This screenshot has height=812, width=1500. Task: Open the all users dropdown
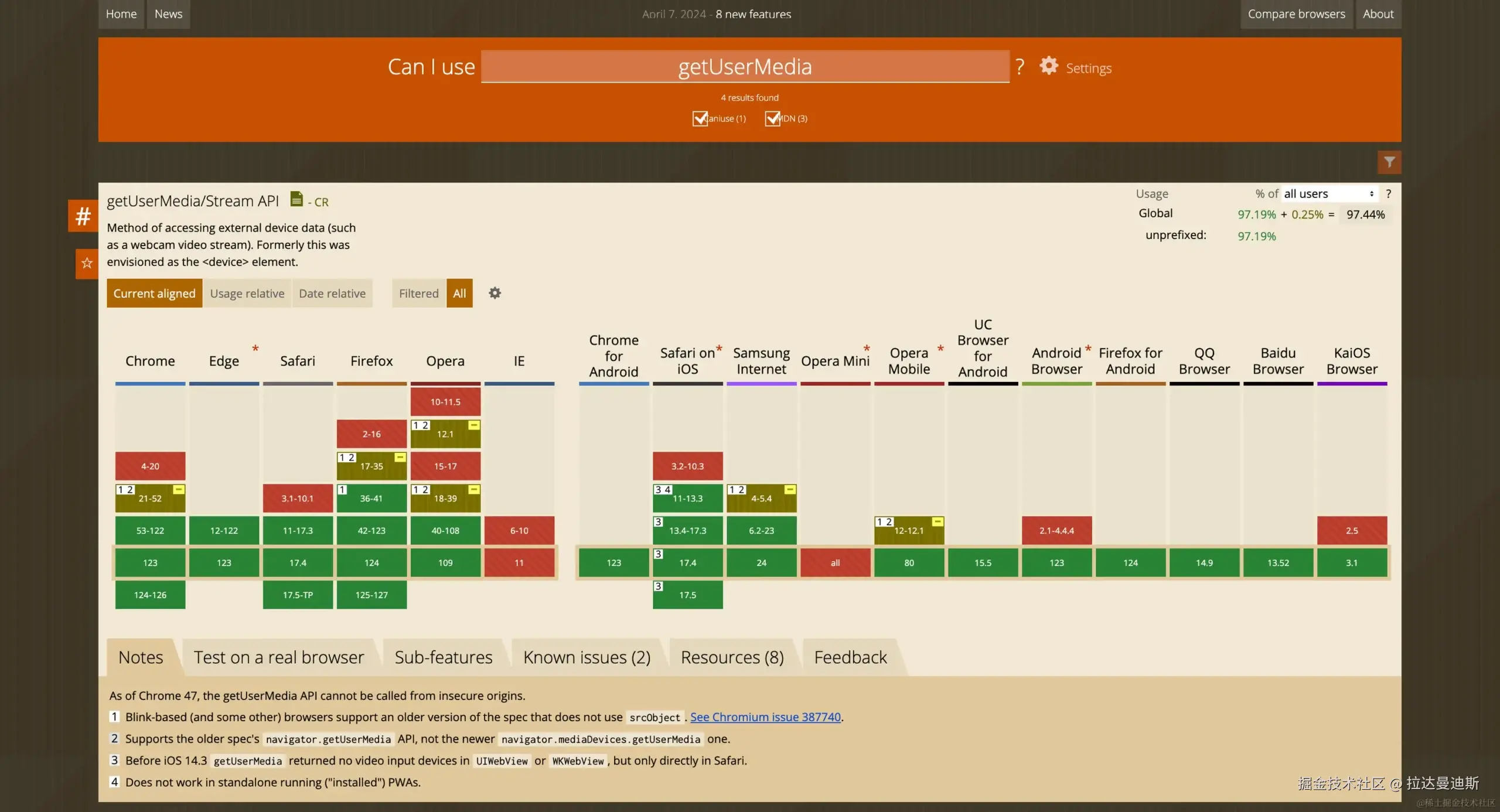tap(1328, 194)
